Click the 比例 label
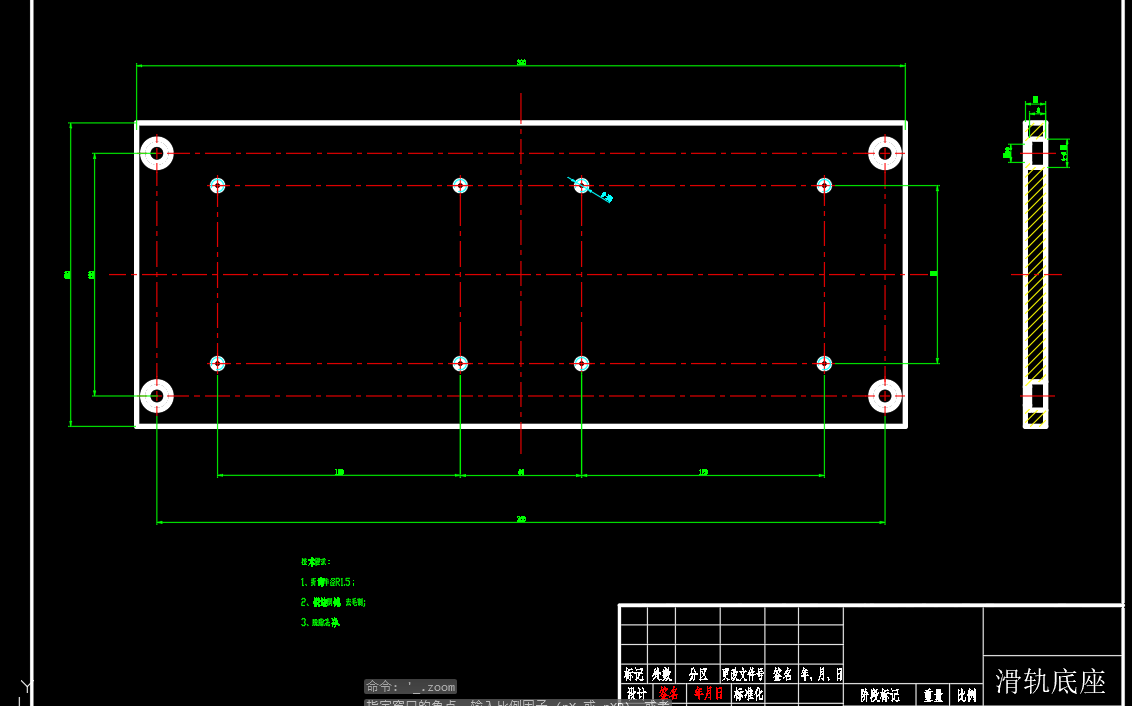Viewport: 1132px width, 706px height. tap(967, 696)
